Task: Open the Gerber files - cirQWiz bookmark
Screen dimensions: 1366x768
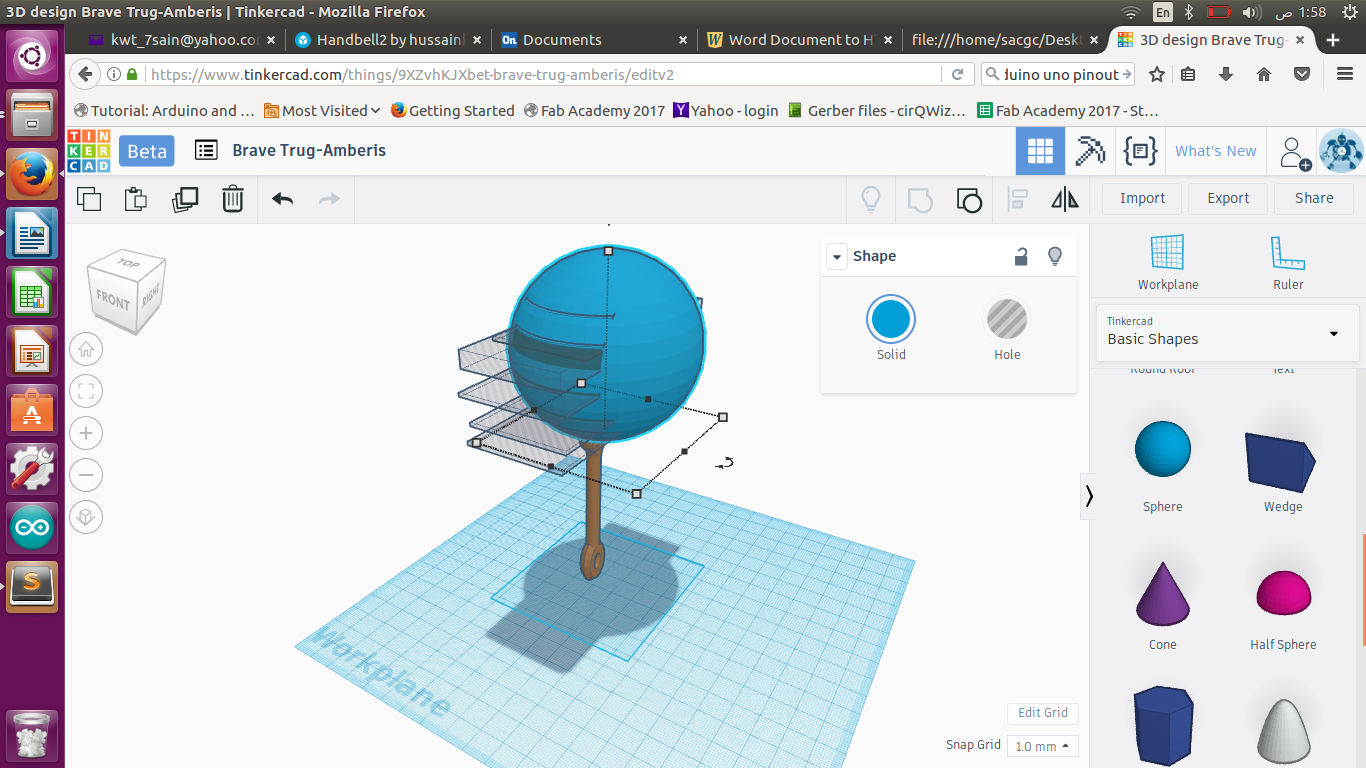Action: (877, 111)
